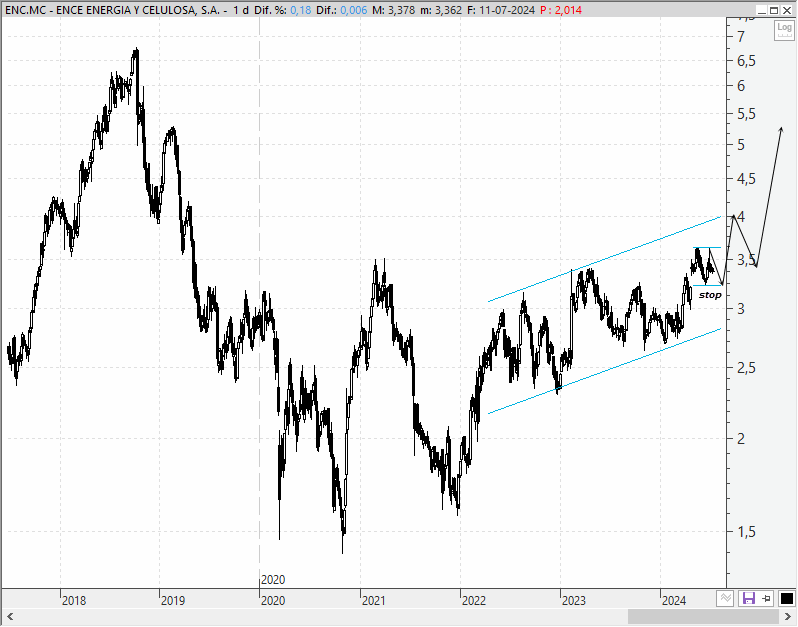Viewport: 798px width, 627px height.
Task: Click price axis label 5,5
Action: click(746, 114)
